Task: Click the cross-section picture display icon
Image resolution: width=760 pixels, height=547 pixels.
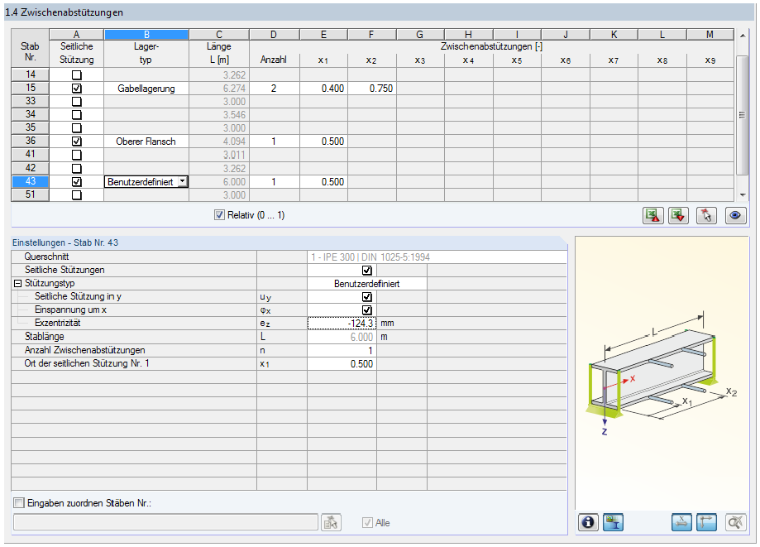Action: [613, 522]
